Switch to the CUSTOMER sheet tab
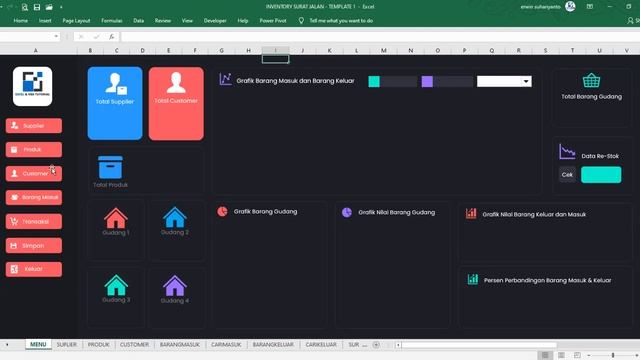The width and height of the screenshot is (640, 360). pyautogui.click(x=134, y=344)
